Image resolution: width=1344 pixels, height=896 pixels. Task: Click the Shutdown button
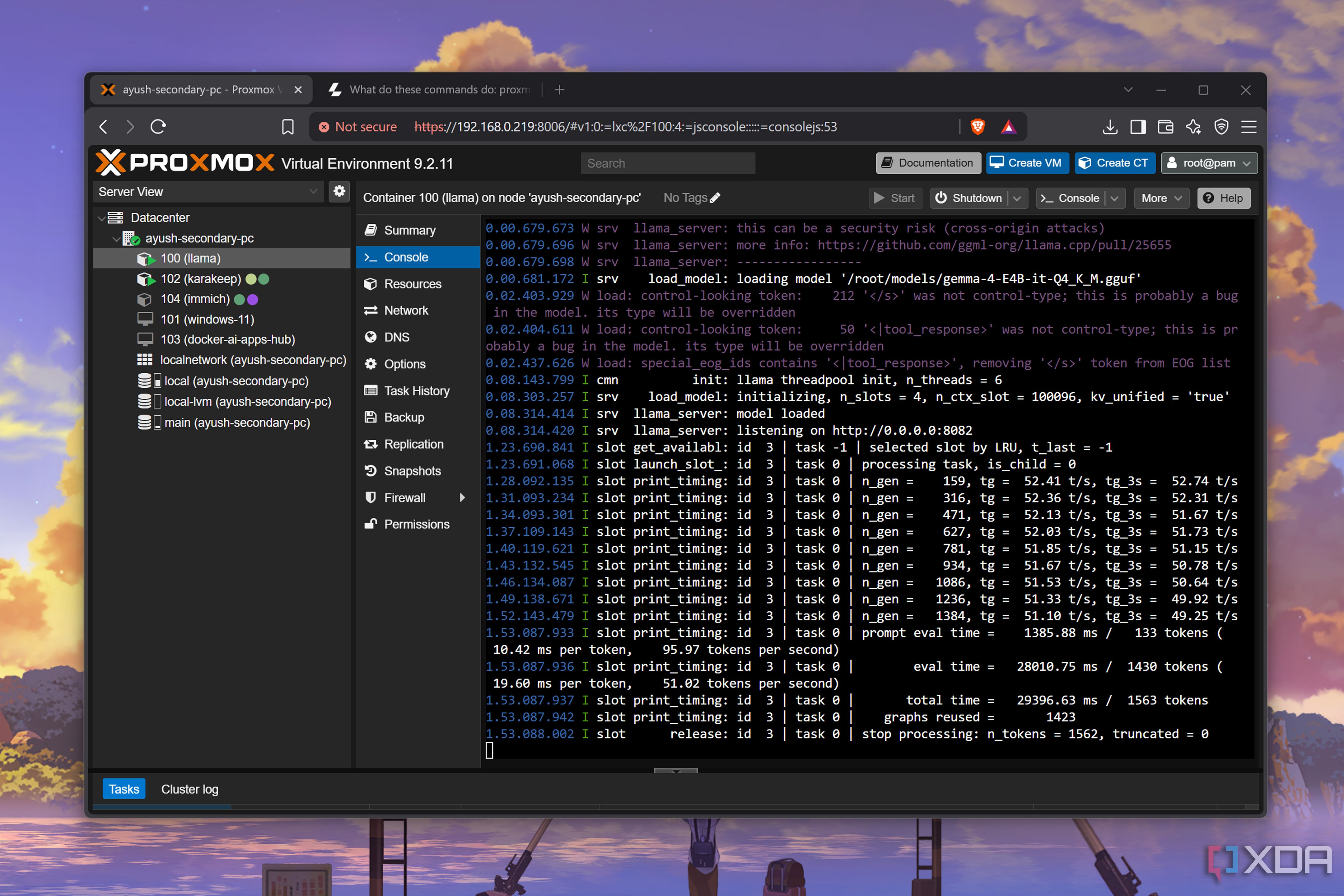969,198
